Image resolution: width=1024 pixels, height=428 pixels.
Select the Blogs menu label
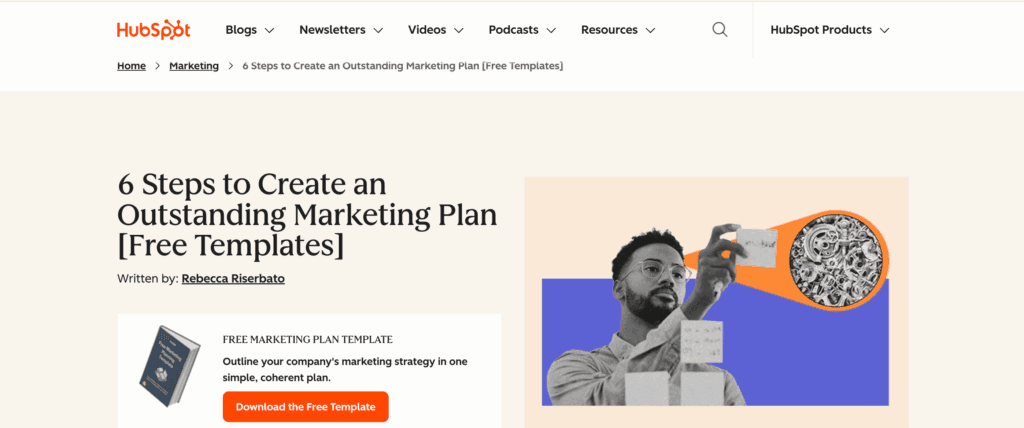click(241, 30)
